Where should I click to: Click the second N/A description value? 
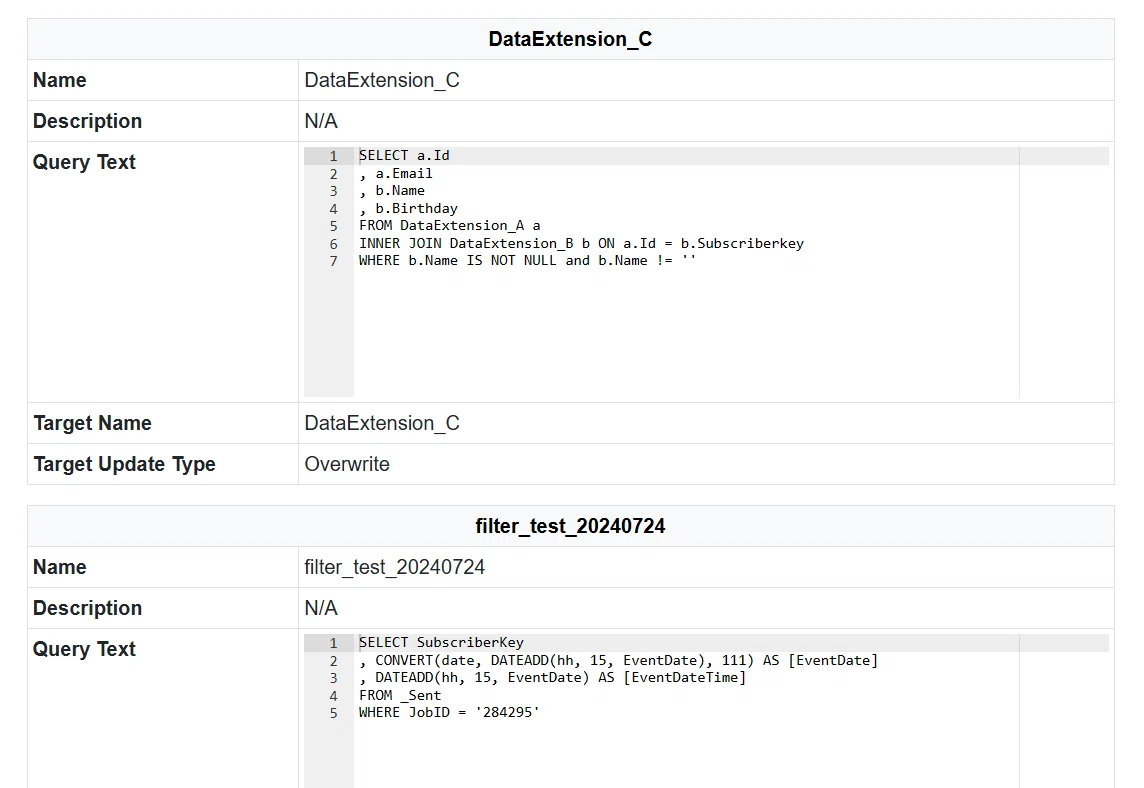(321, 608)
